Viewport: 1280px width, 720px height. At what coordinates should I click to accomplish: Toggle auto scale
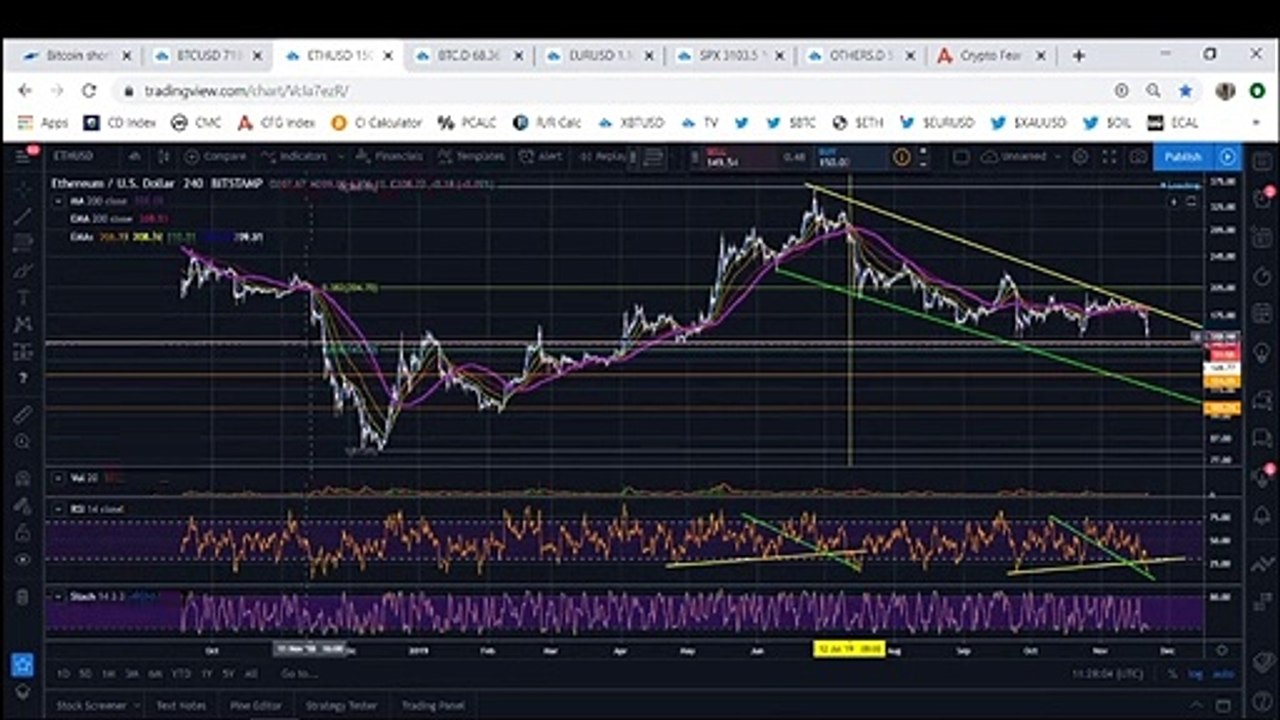1223,674
